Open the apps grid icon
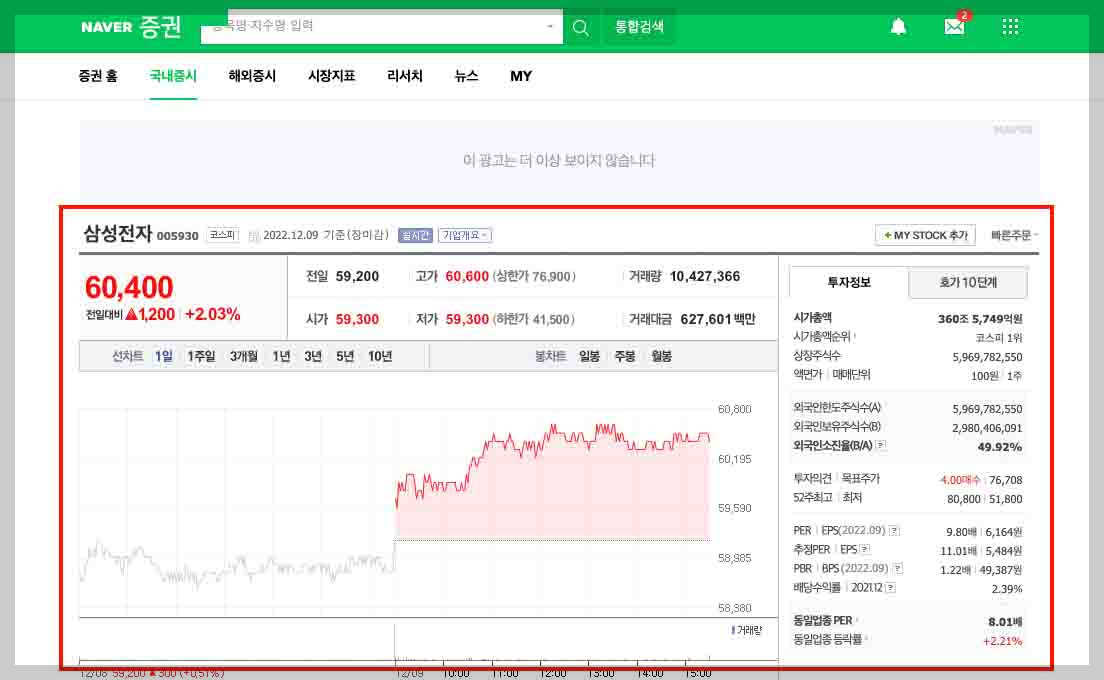Viewport: 1104px width, 680px height. 1010,27
